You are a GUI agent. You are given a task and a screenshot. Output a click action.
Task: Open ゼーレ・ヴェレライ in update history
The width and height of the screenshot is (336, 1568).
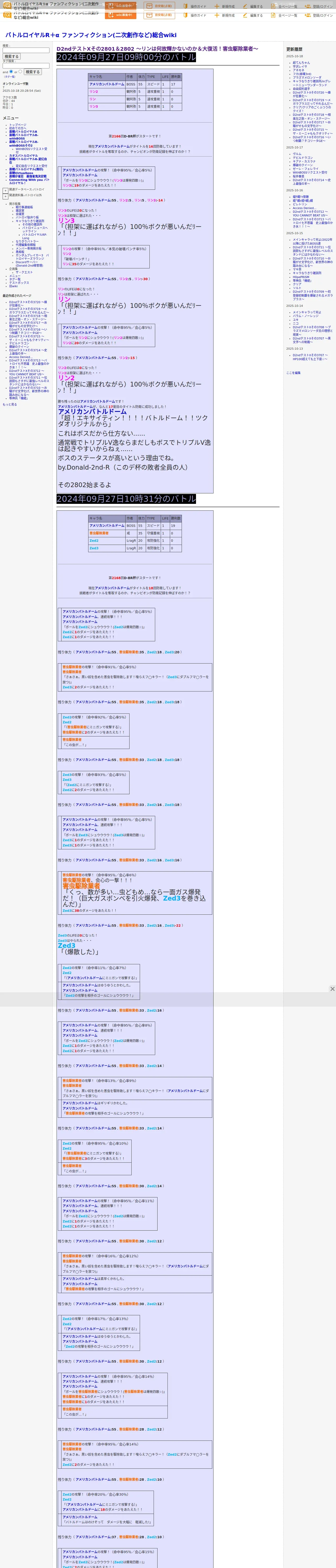coord(305,169)
